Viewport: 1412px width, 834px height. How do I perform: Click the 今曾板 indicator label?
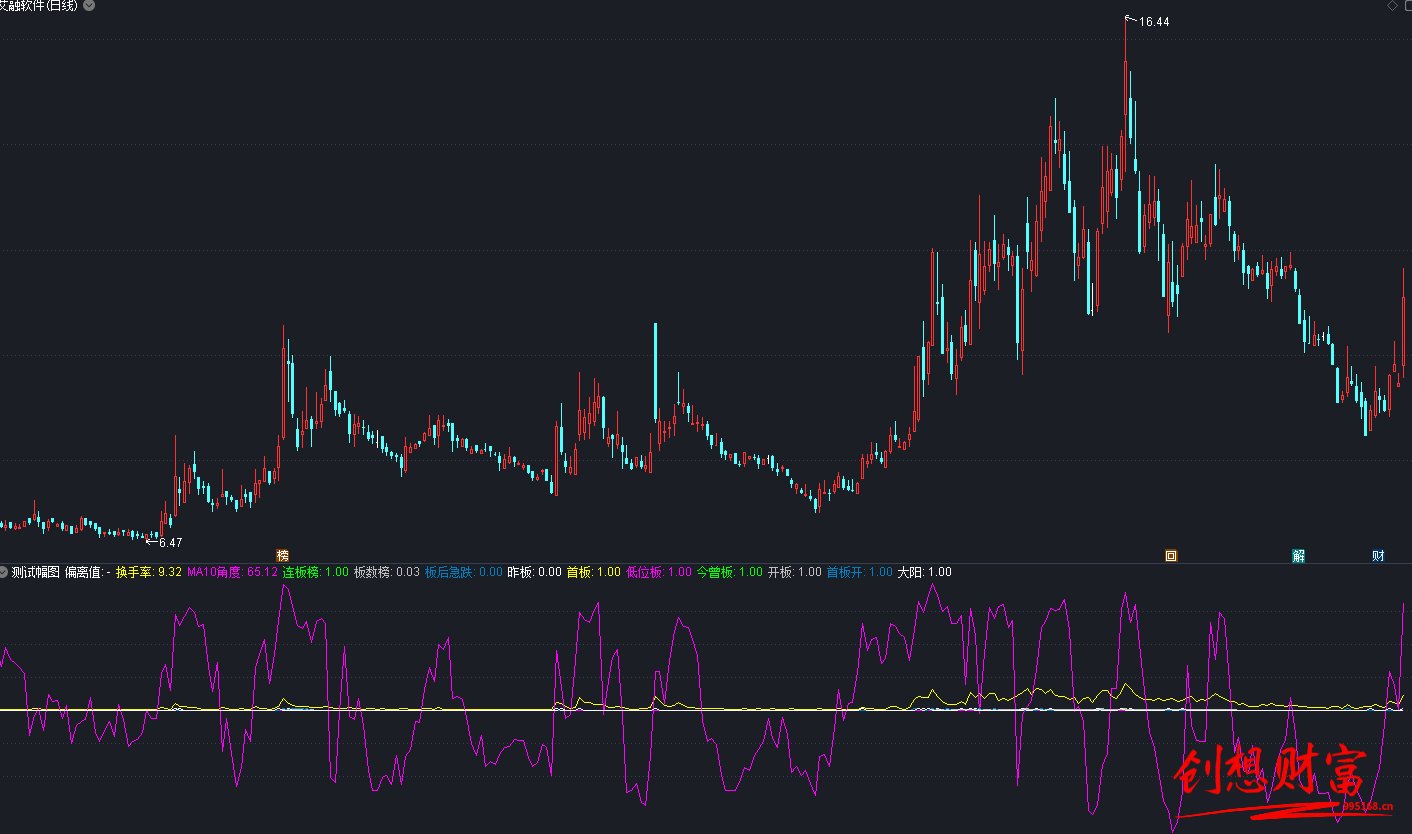[x=715, y=572]
